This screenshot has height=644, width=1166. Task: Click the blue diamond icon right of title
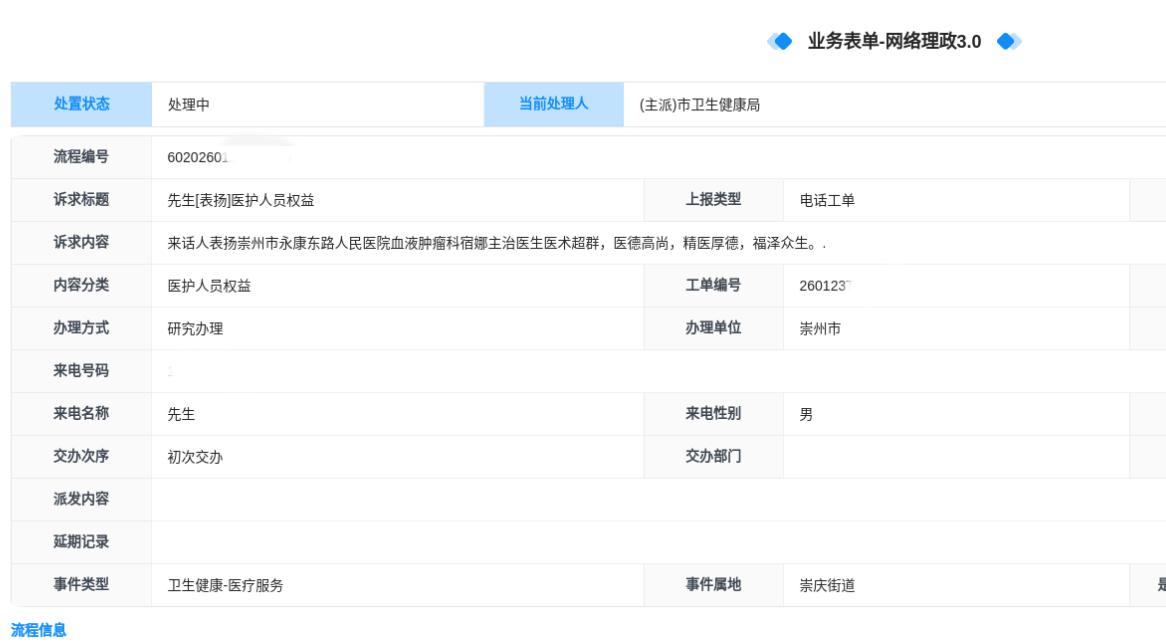[x=1009, y=41]
